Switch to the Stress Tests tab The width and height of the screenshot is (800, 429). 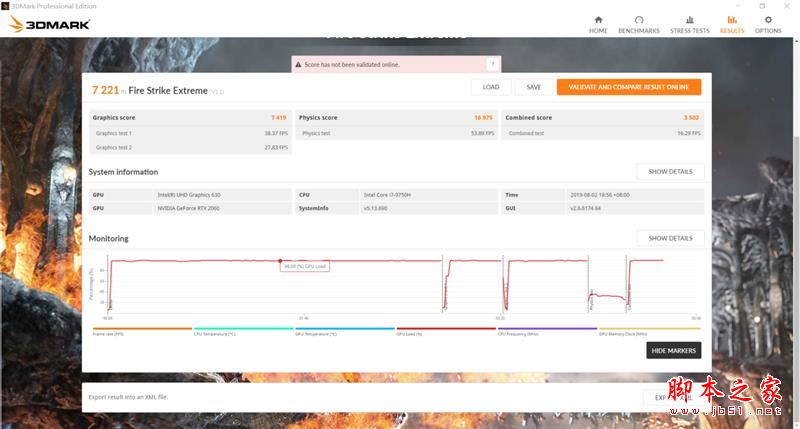(689, 24)
